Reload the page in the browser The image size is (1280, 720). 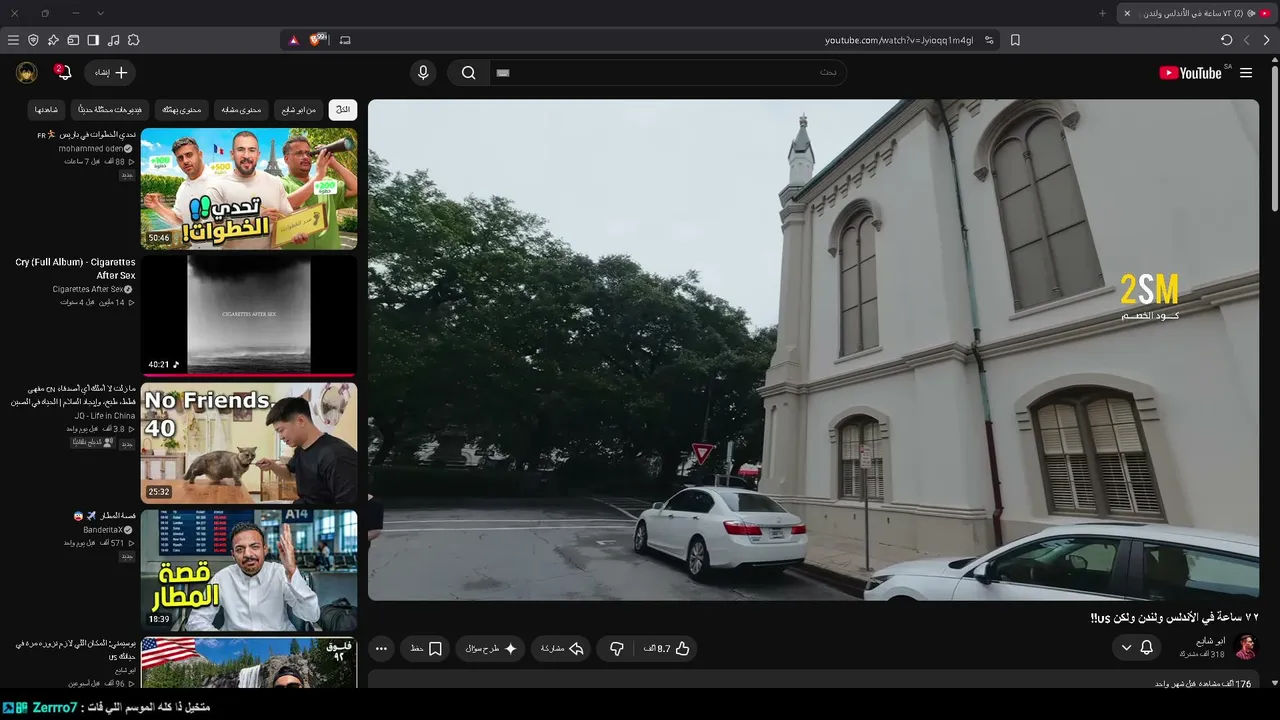1226,40
